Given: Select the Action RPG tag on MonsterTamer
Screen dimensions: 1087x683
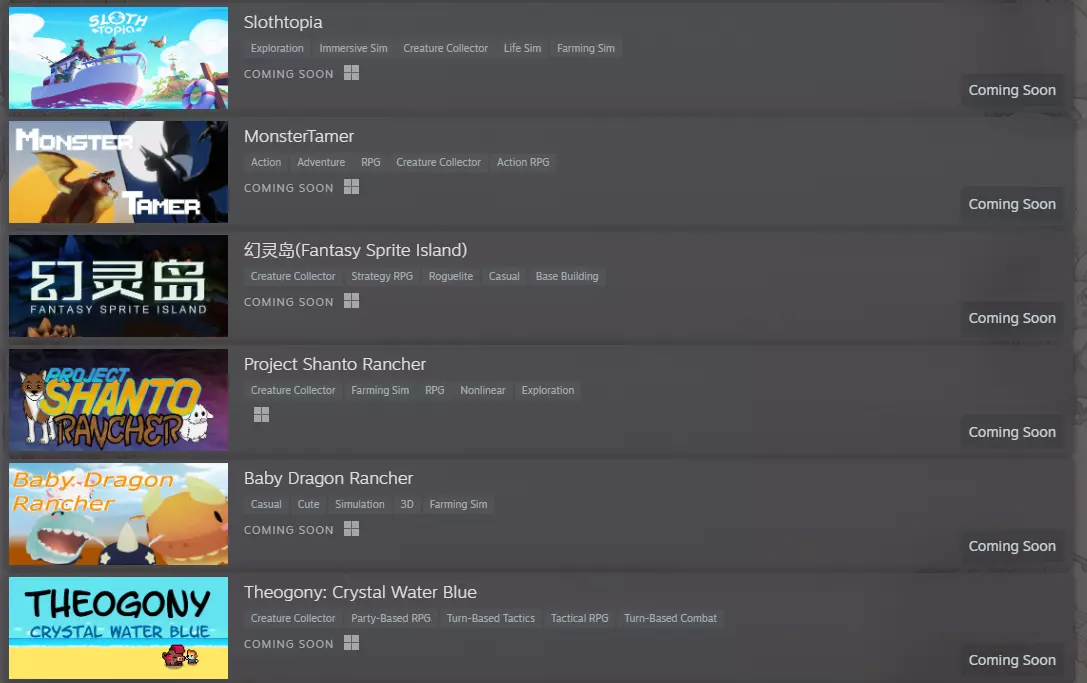Looking at the screenshot, I should tap(523, 162).
